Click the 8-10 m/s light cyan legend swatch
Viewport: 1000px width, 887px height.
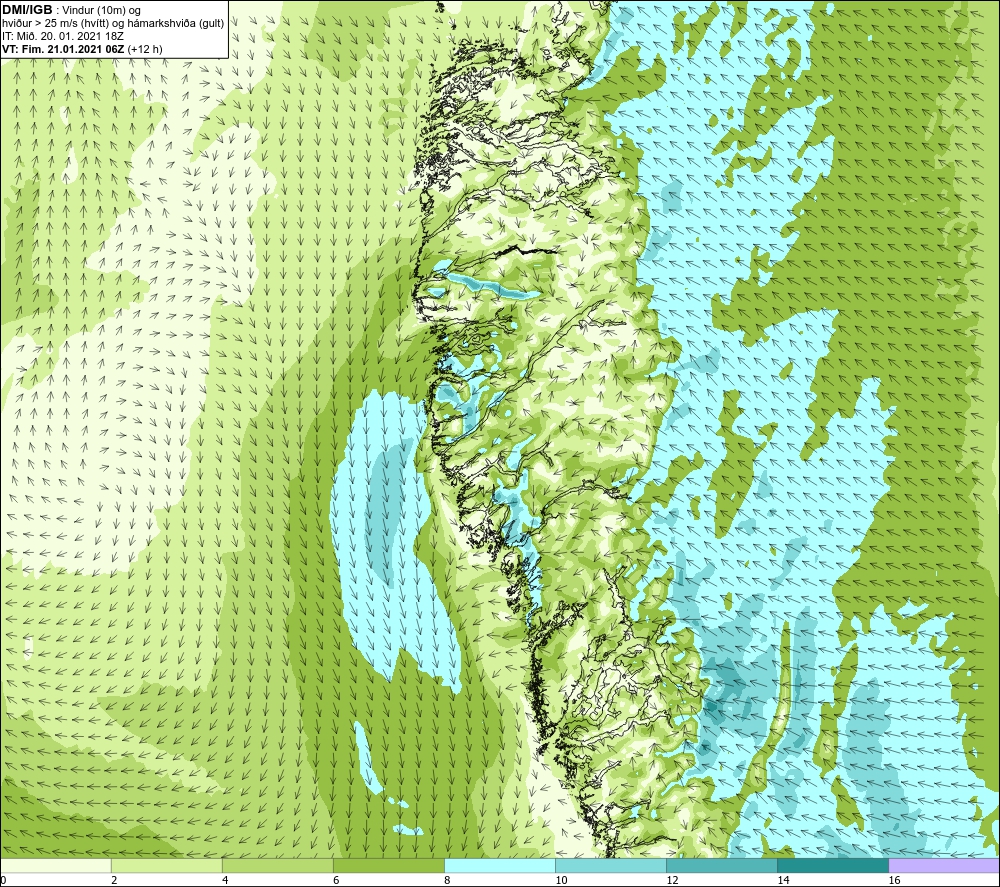(500, 865)
